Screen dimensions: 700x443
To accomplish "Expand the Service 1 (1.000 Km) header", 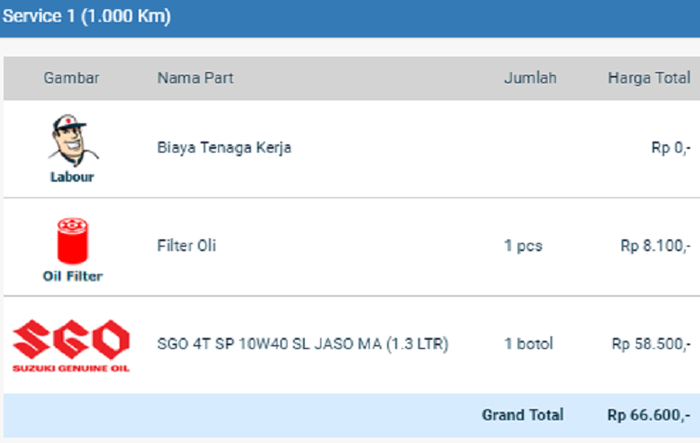I will (86, 17).
